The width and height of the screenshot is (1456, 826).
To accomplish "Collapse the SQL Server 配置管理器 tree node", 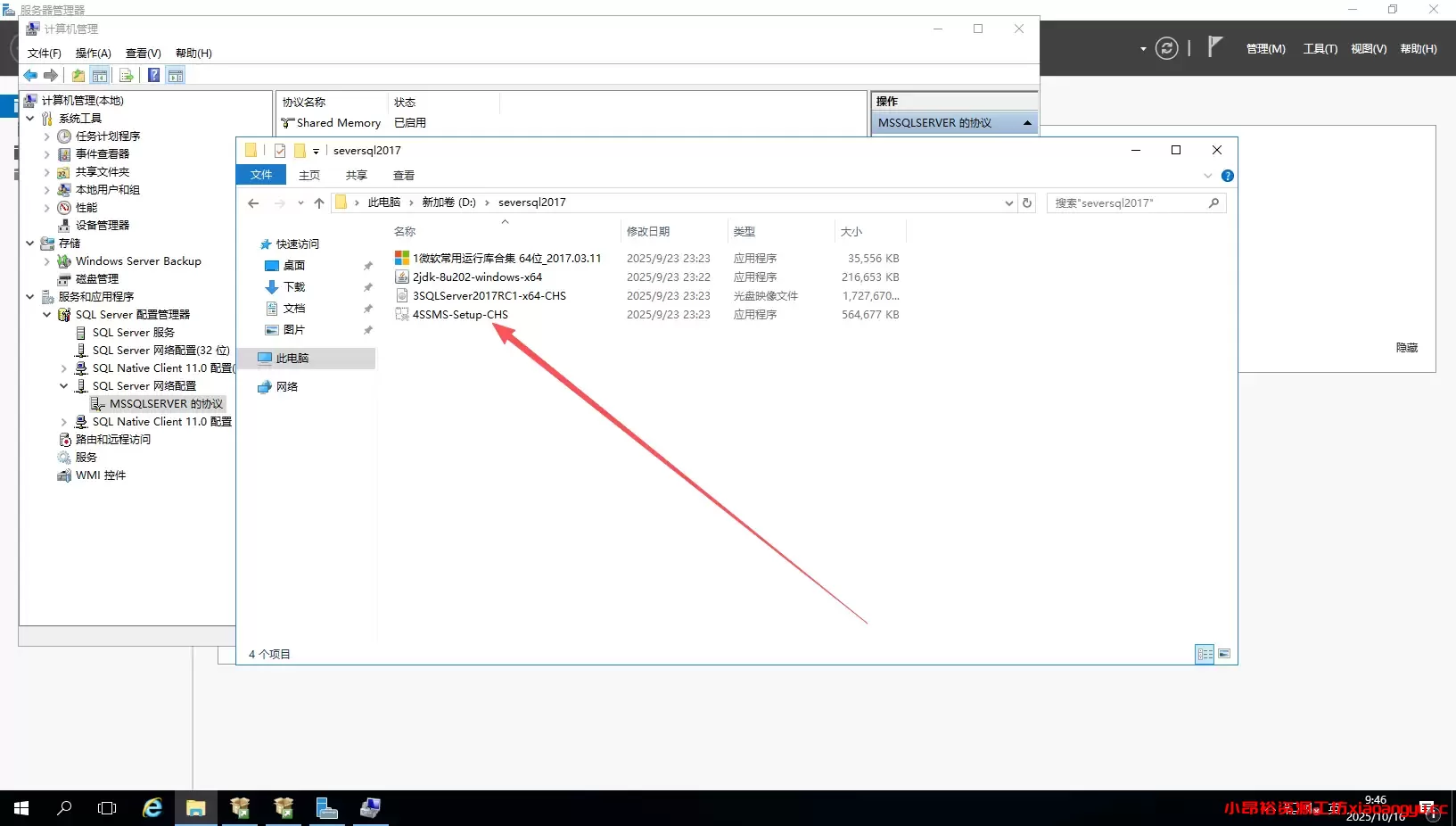I will (46, 314).
